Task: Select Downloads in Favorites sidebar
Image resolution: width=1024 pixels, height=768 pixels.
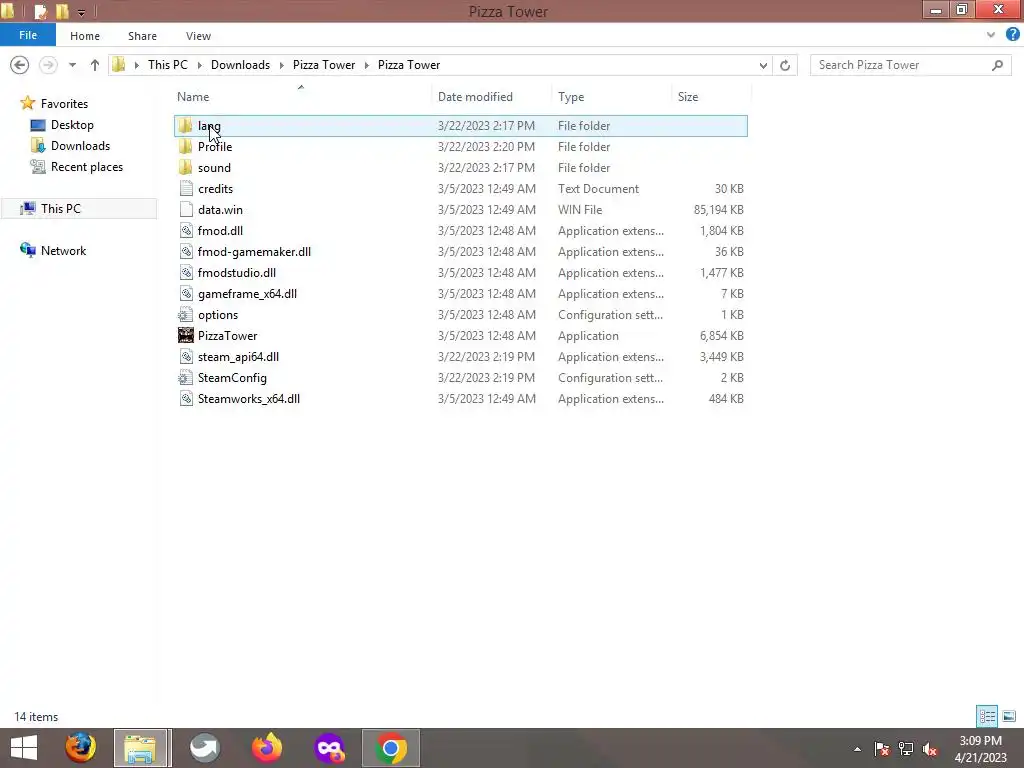Action: (80, 146)
